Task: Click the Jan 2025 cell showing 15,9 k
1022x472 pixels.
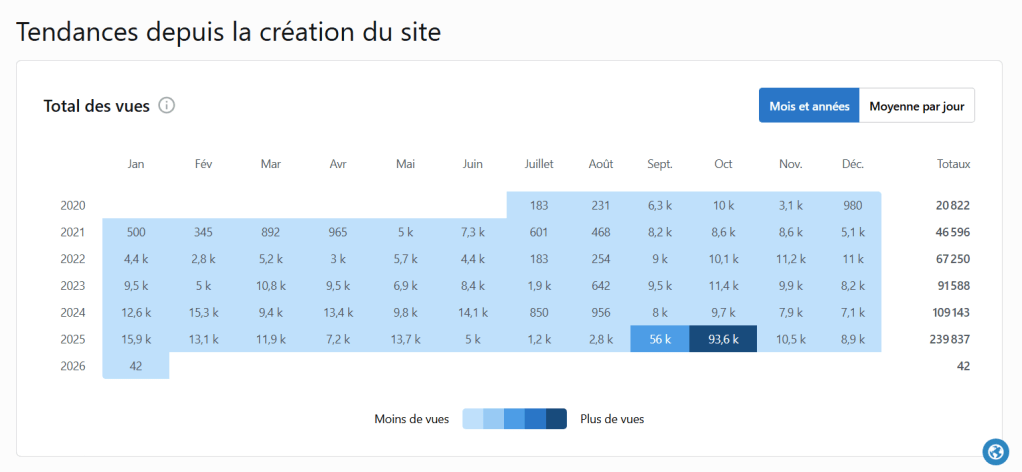Action: (x=136, y=339)
